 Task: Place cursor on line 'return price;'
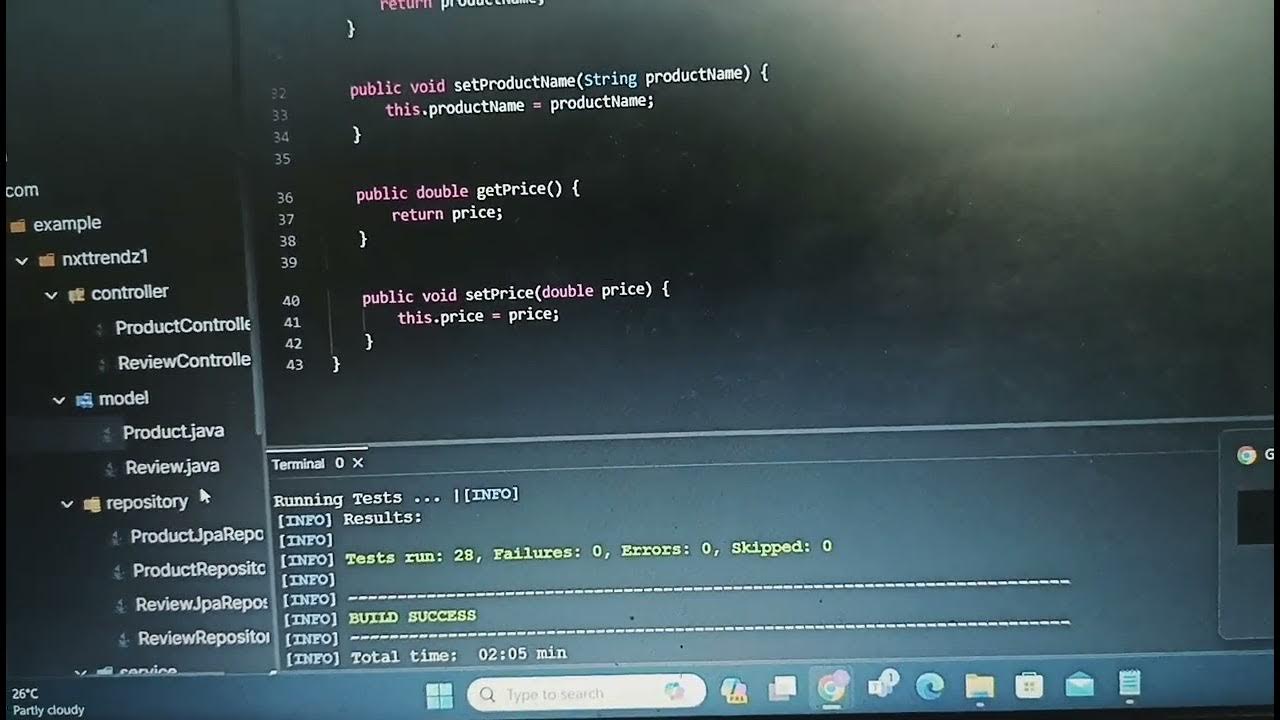[447, 213]
